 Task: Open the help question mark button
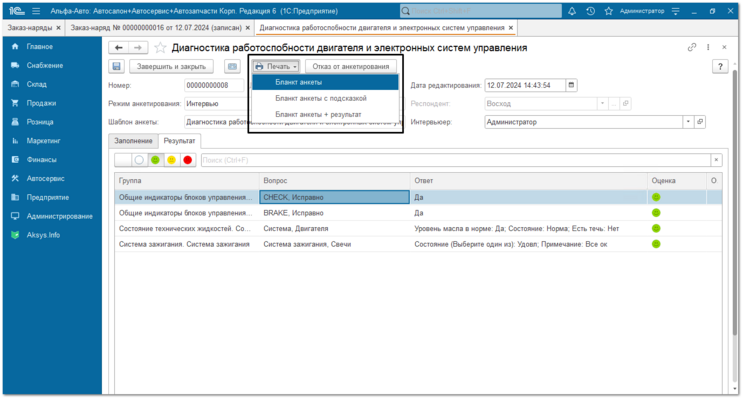pos(720,66)
